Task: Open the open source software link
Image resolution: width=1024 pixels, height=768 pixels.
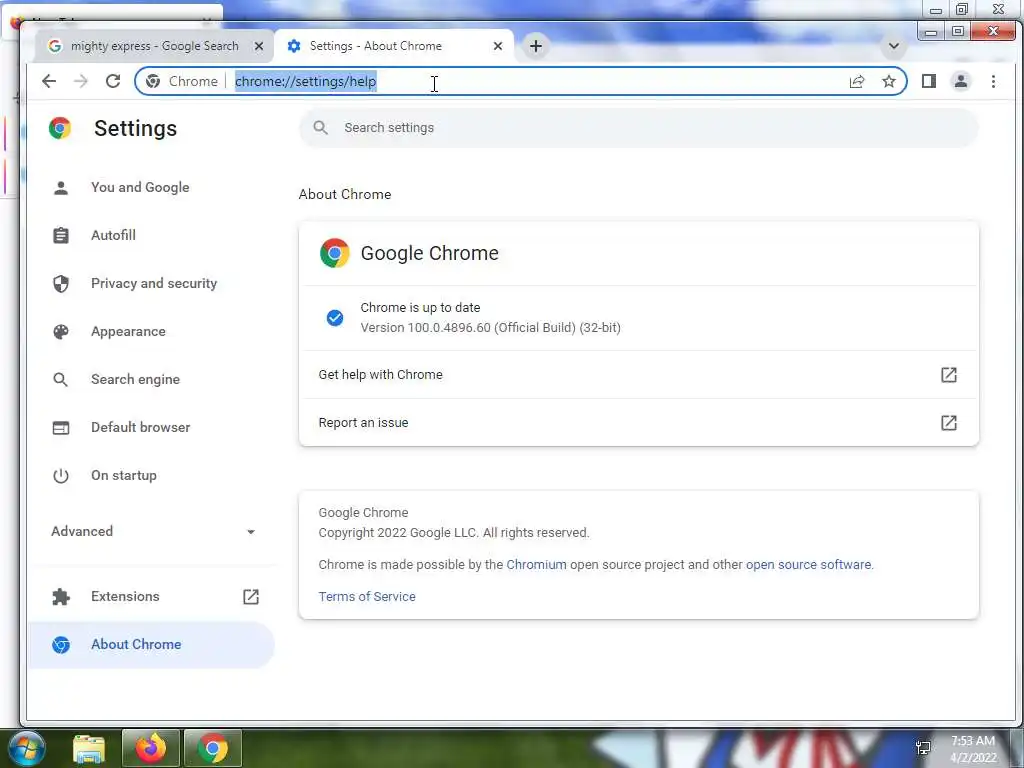Action: pyautogui.click(x=808, y=565)
